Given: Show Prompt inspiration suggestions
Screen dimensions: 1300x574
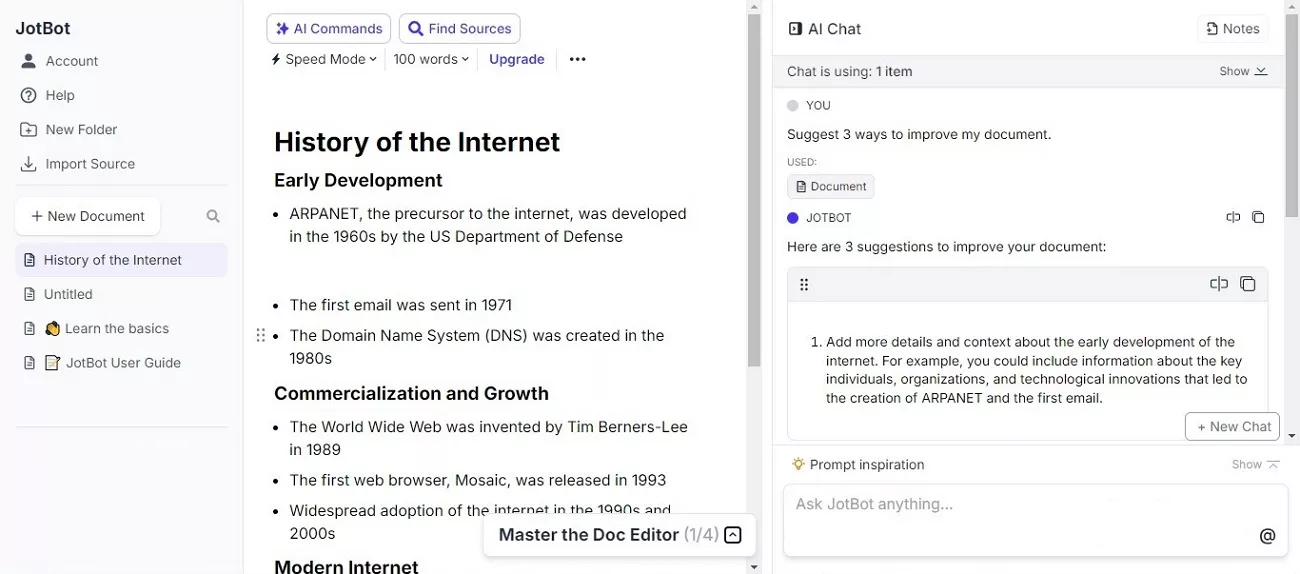Looking at the screenshot, I should point(1255,464).
